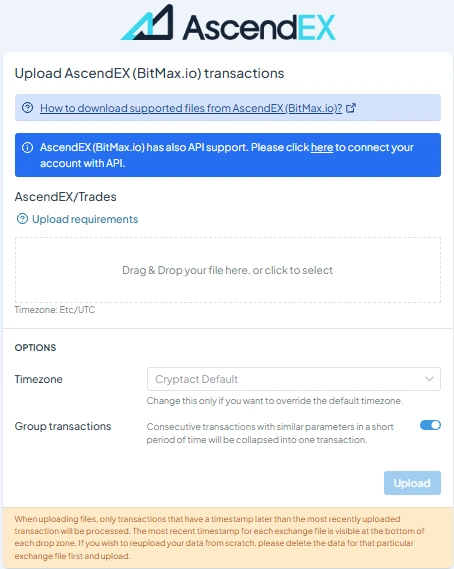This screenshot has width=454, height=569.
Task: Click the AscendEX logo mark icon
Action: point(147,22)
